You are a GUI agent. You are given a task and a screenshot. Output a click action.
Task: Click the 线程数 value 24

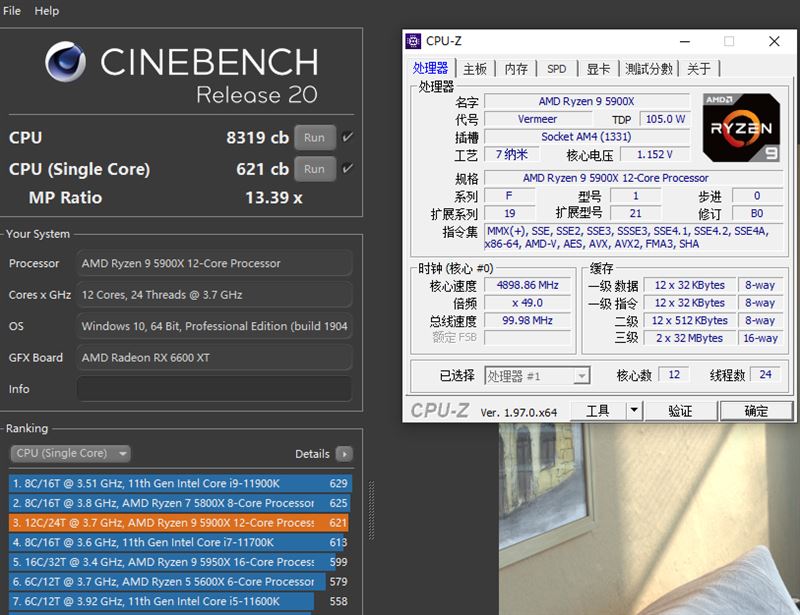pos(765,375)
